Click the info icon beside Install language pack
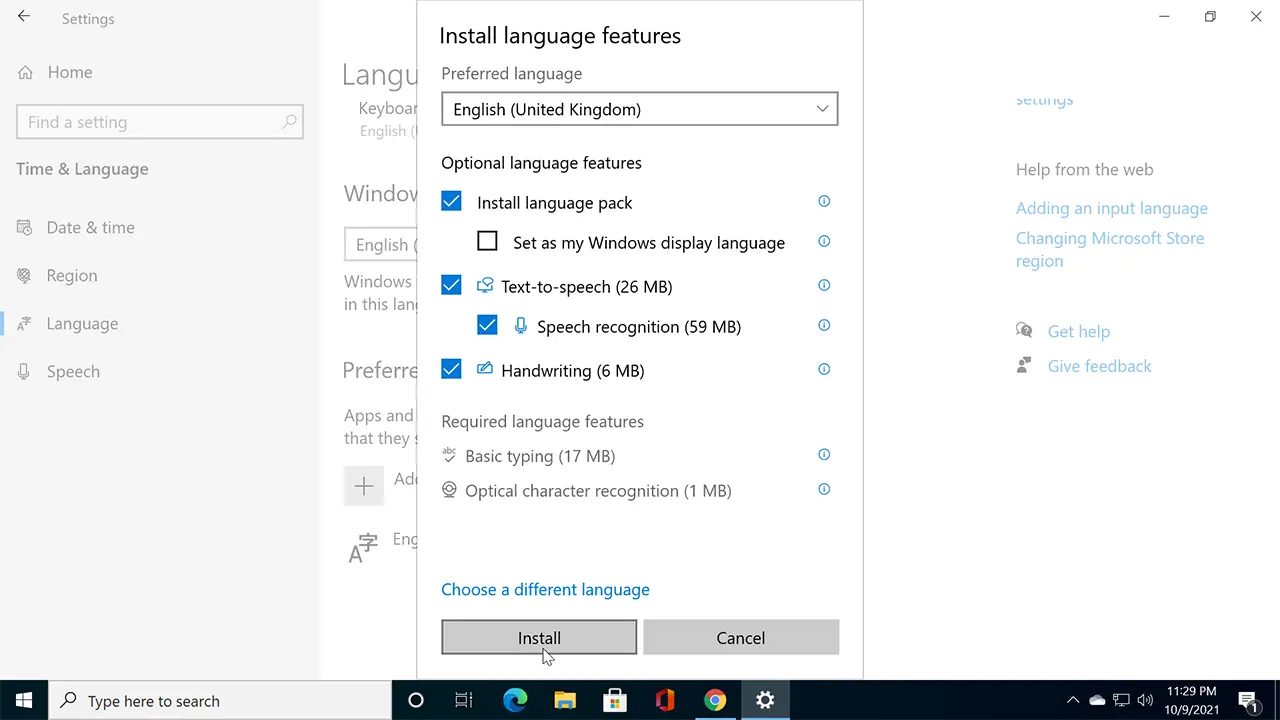This screenshot has width=1280, height=720. pos(823,201)
